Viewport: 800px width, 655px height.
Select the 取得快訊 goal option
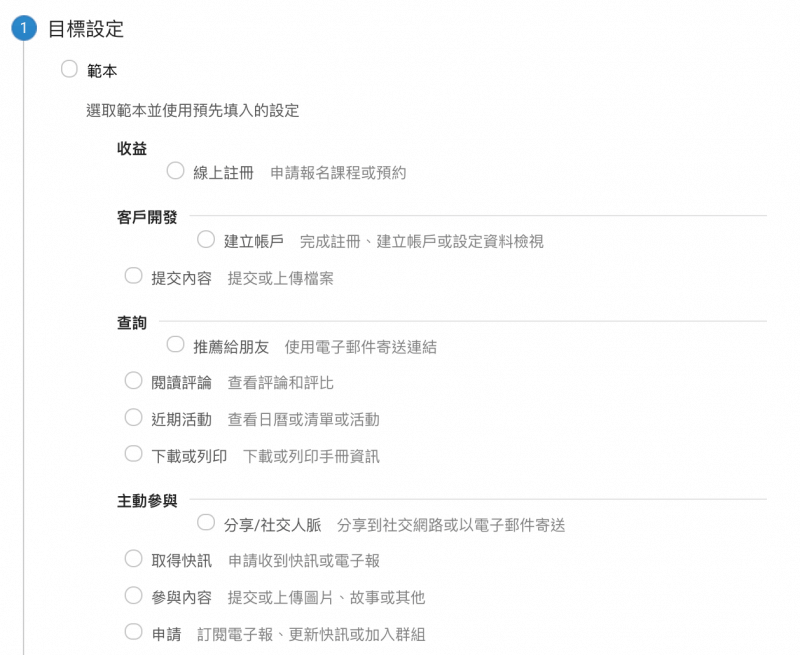tap(133, 559)
